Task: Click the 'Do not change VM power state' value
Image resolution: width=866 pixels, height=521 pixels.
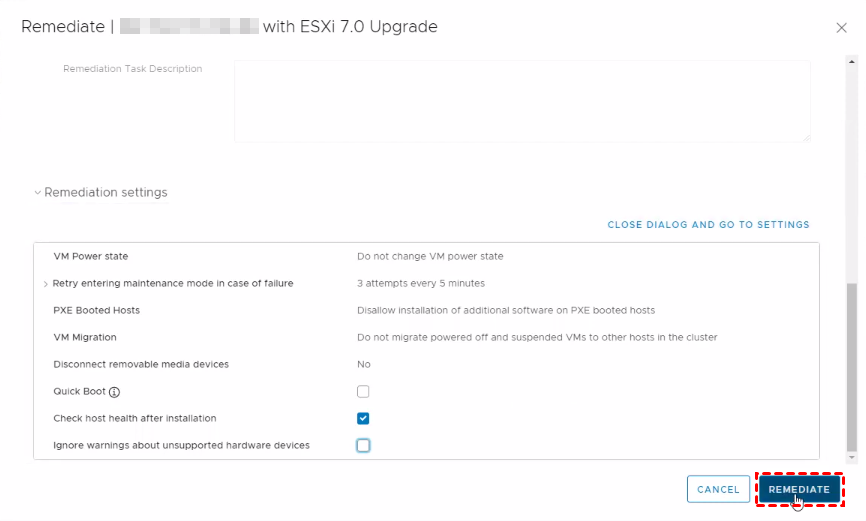Action: [430, 256]
